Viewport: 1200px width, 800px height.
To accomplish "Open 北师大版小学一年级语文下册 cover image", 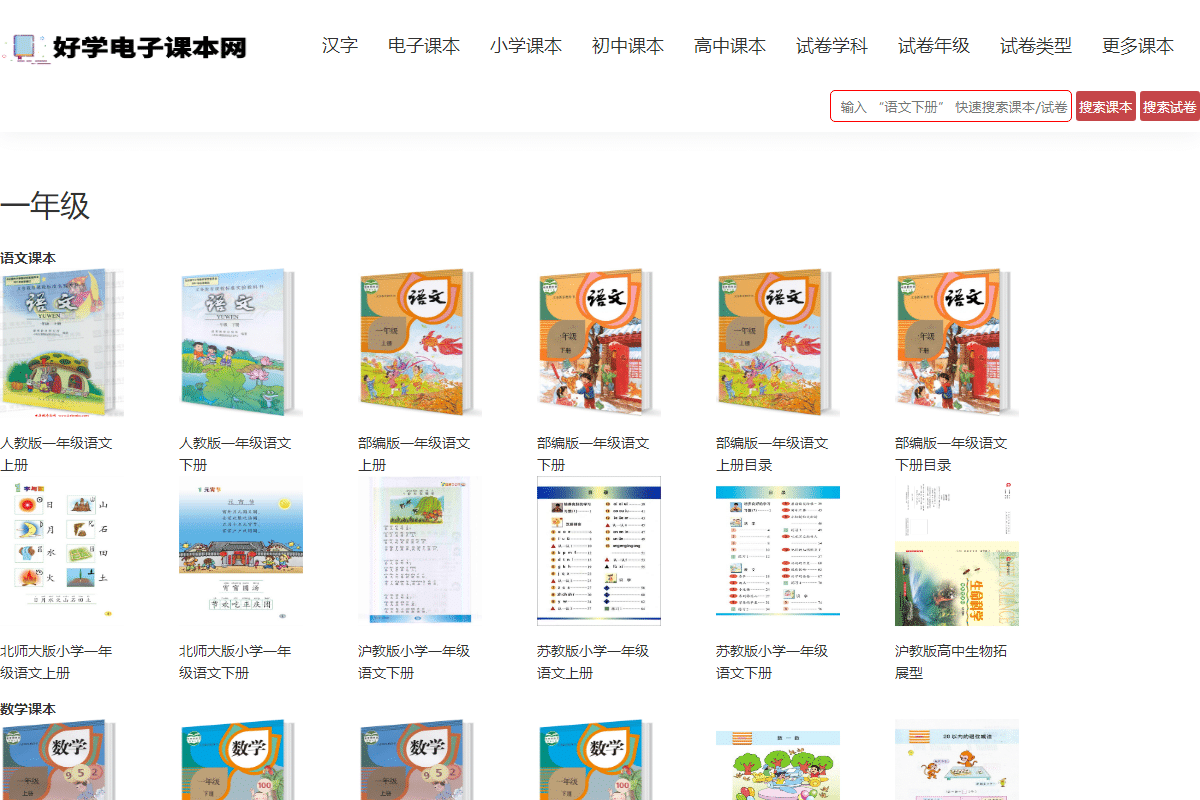I will click(x=241, y=550).
